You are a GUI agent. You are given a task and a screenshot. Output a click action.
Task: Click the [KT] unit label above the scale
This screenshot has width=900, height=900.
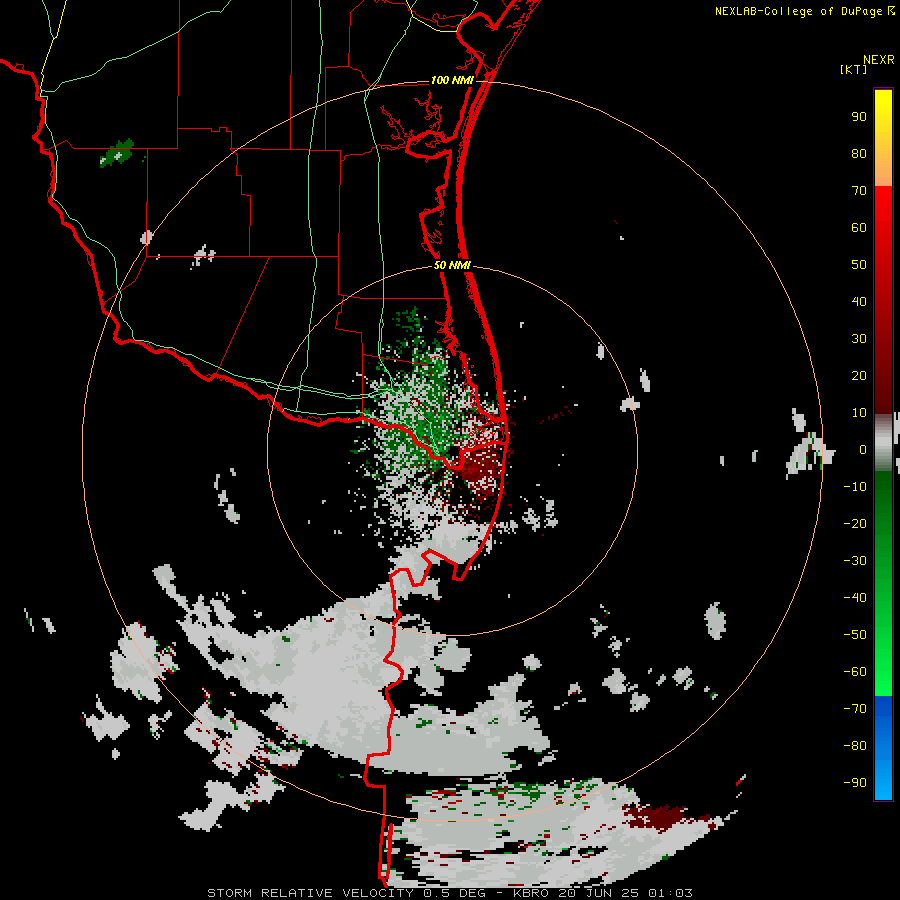pos(853,69)
